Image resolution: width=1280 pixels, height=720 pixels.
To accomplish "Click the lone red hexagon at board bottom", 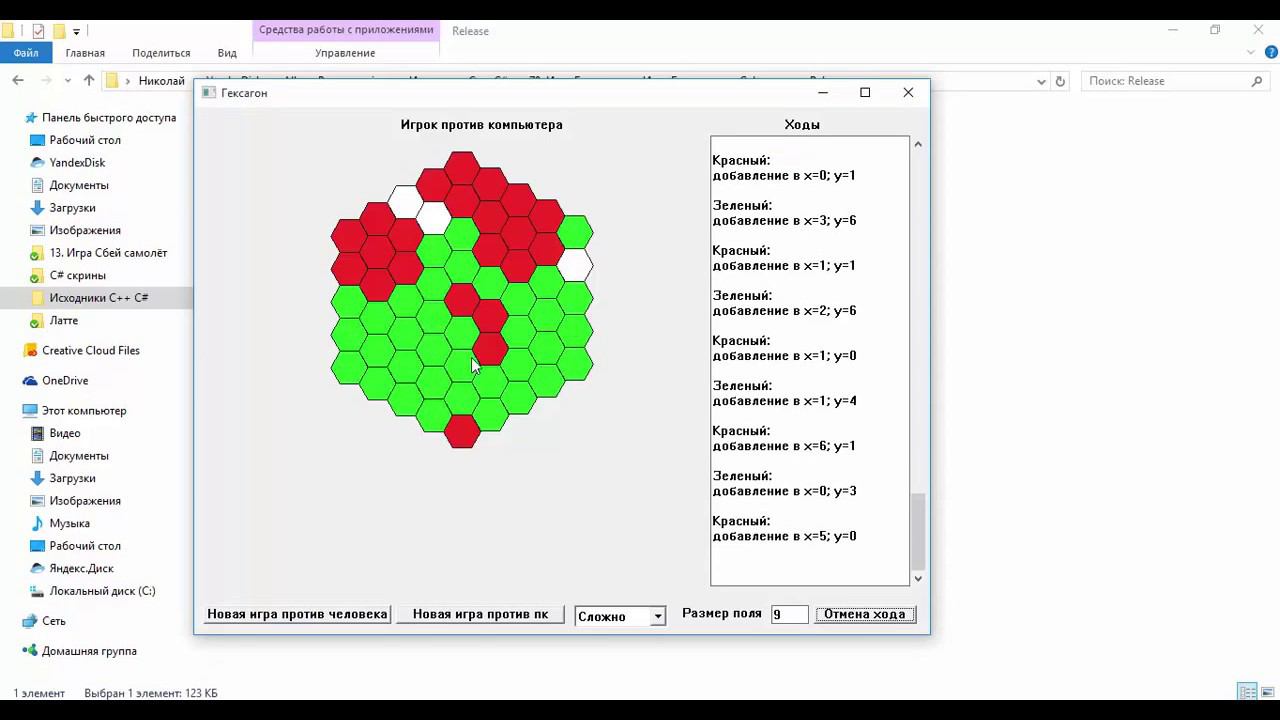I will 462,431.
